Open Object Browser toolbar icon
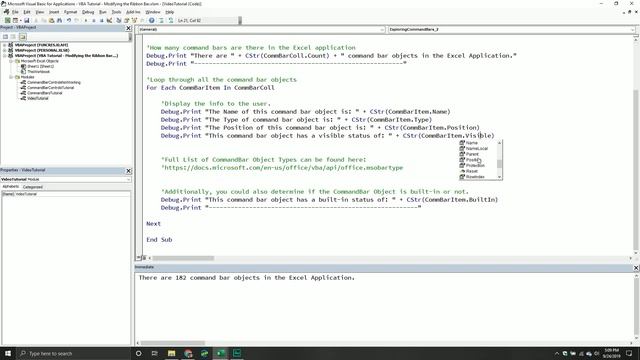This screenshot has width=640, height=360. click(x=134, y=20)
